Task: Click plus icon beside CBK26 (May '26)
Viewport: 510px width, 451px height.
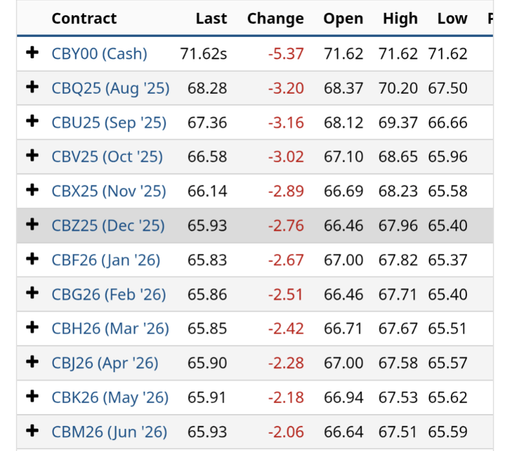Action: click(32, 397)
